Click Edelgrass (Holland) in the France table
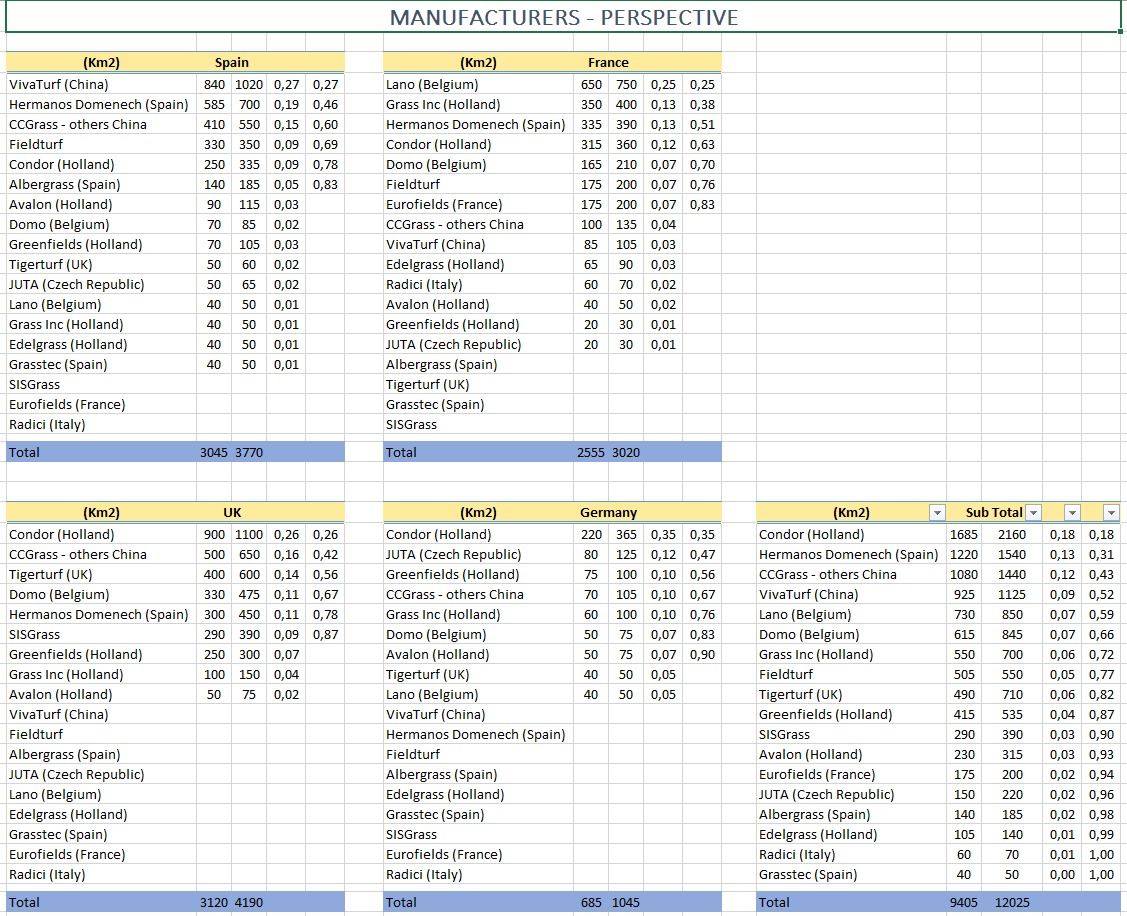 [445, 265]
